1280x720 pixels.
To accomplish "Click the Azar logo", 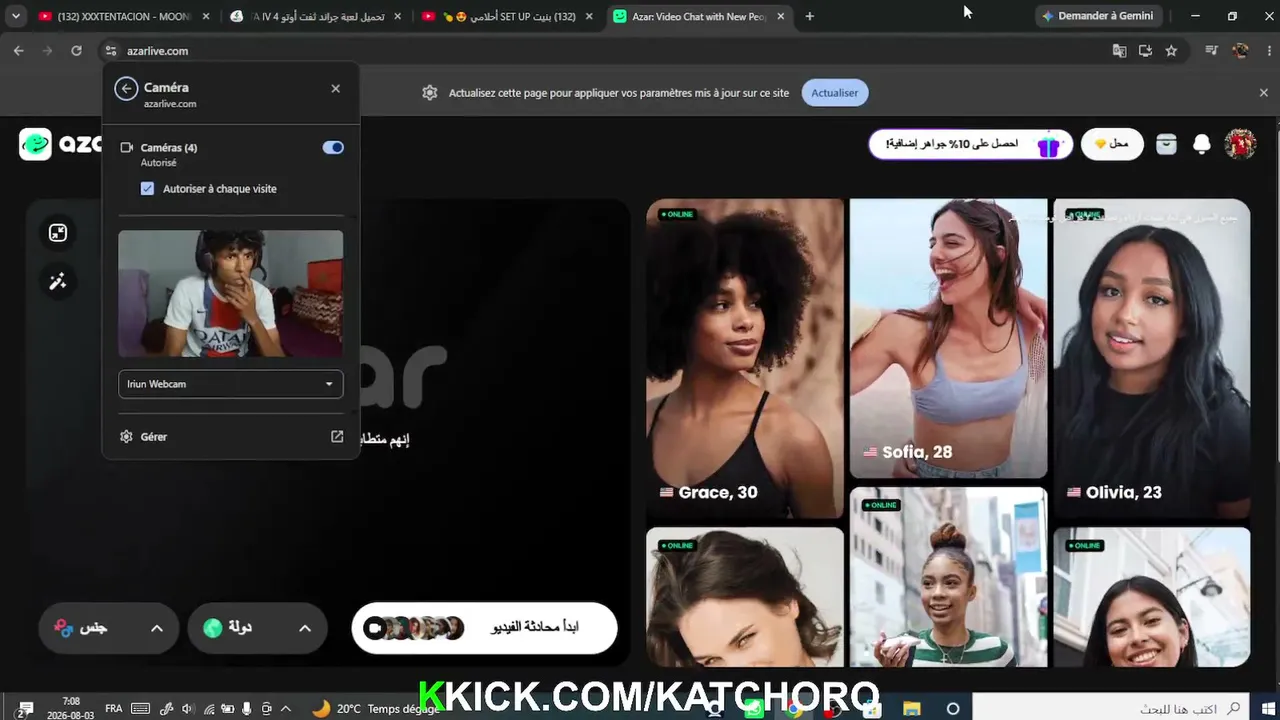I will [60, 144].
